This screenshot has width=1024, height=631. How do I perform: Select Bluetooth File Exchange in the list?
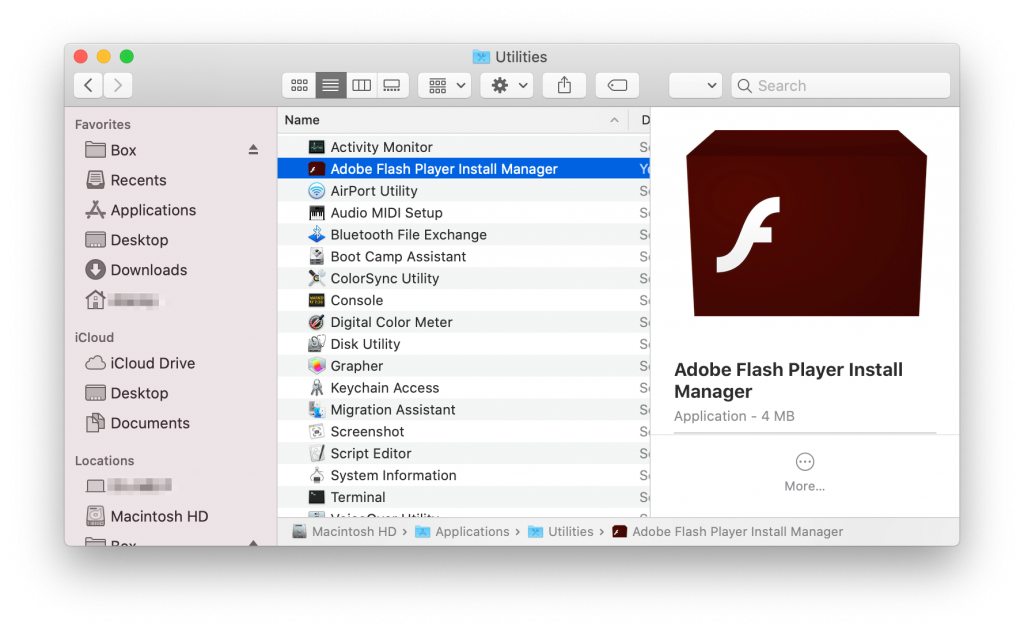click(464, 235)
